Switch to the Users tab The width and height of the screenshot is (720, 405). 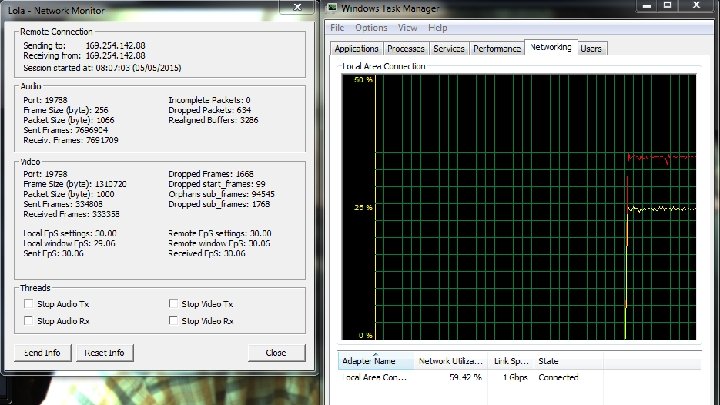pyautogui.click(x=591, y=49)
